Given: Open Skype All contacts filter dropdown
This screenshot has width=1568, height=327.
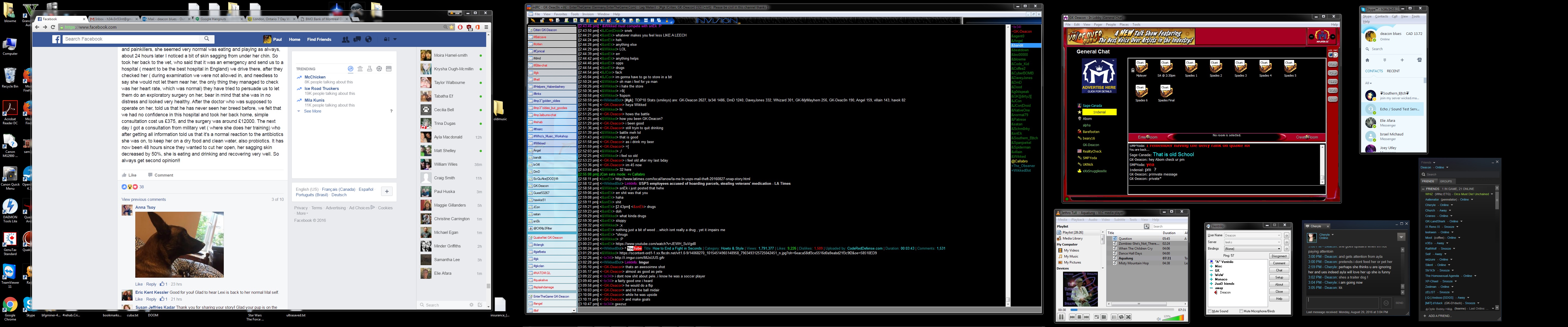Looking at the screenshot, I should [x=1368, y=83].
